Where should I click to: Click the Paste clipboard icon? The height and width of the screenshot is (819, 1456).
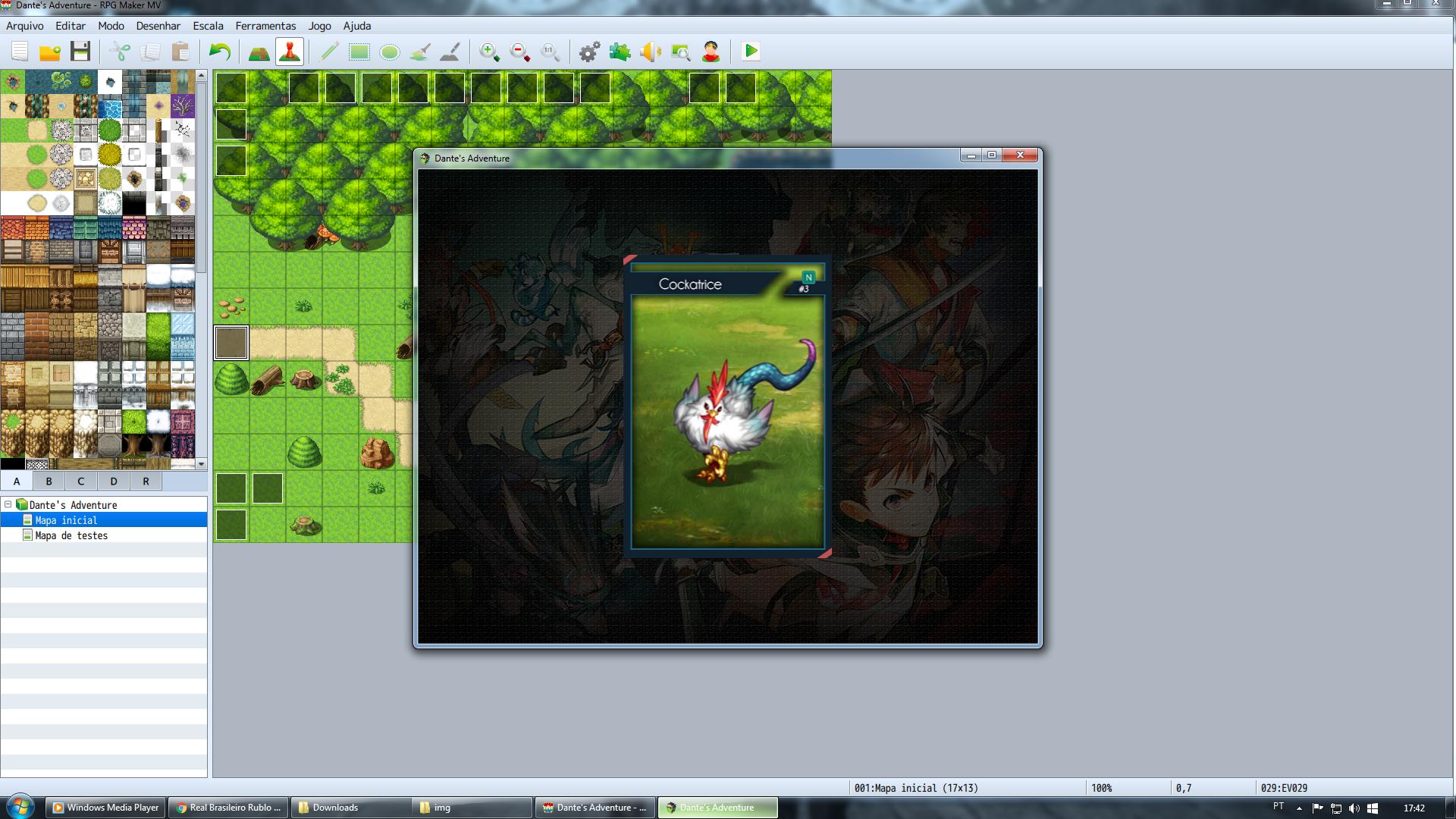point(180,52)
